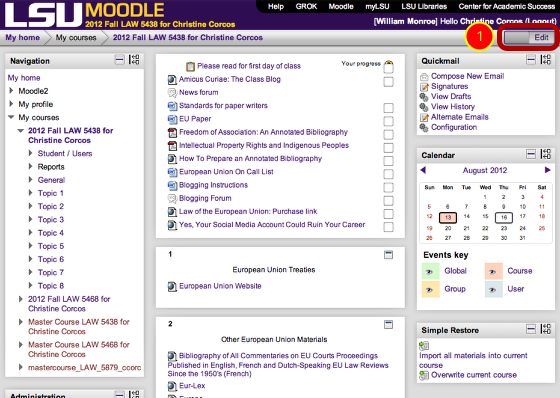This screenshot has width=560, height=398.
Task: Check completion box for Freedom of Association
Action: pos(388,134)
